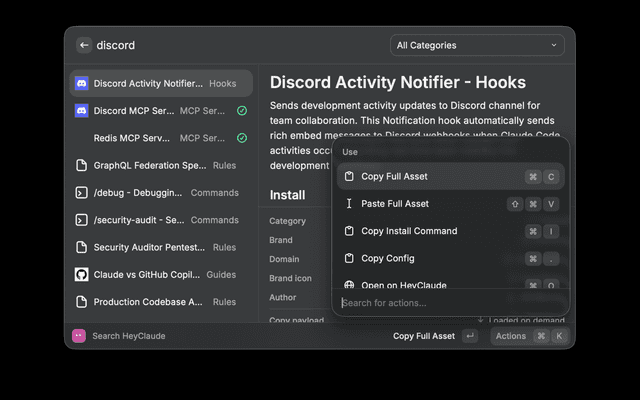Select Security Auditor Pentest Rules row
640x400 pixels.
(161, 247)
